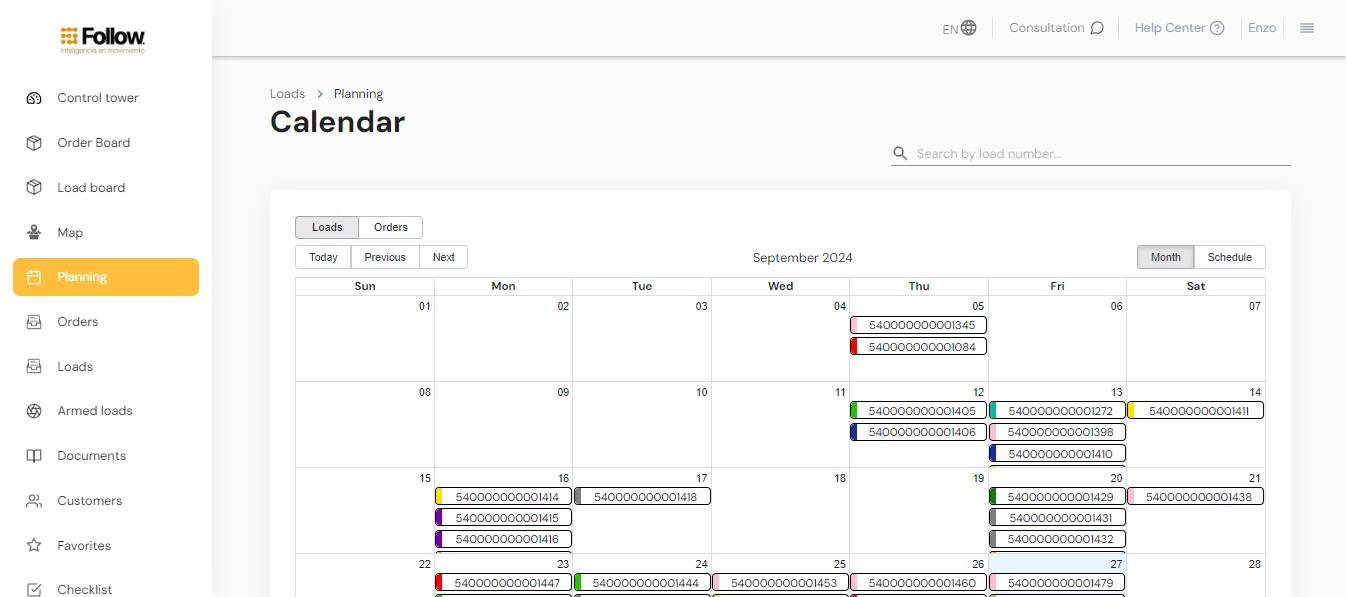Click the Customers people icon
The height and width of the screenshot is (597, 1346).
pyautogui.click(x=34, y=501)
